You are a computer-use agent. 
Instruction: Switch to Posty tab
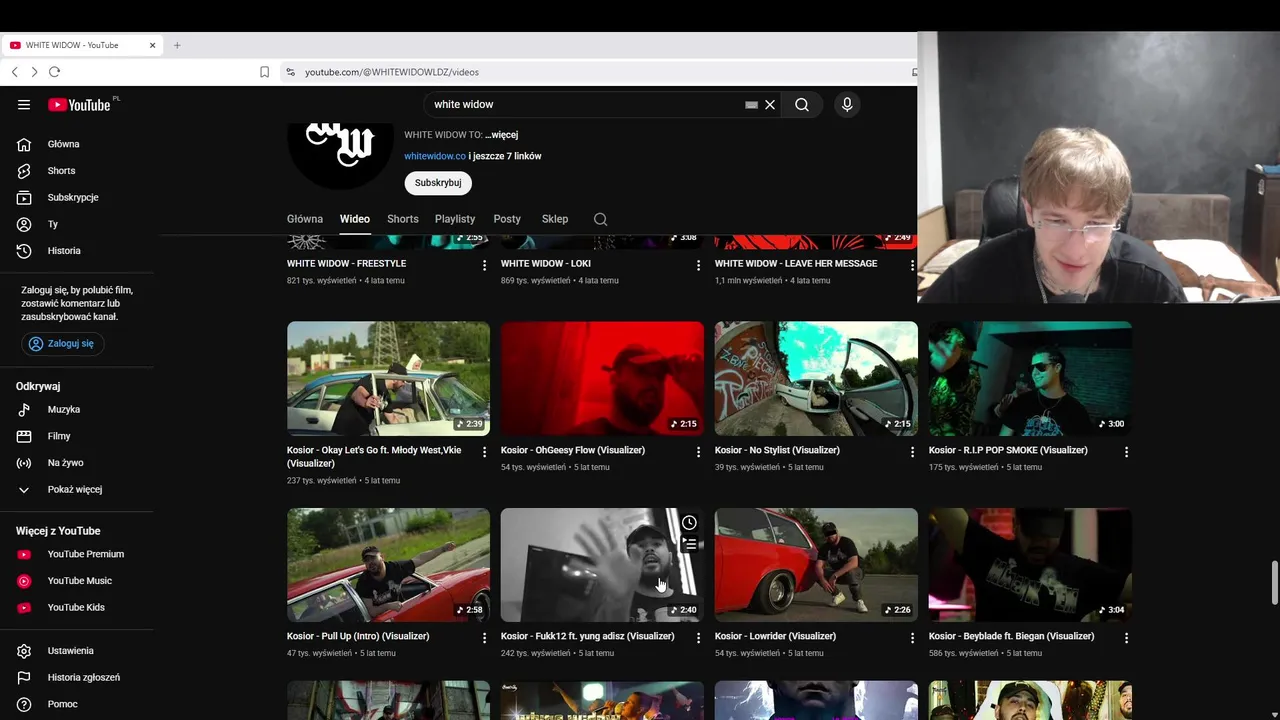click(x=507, y=219)
